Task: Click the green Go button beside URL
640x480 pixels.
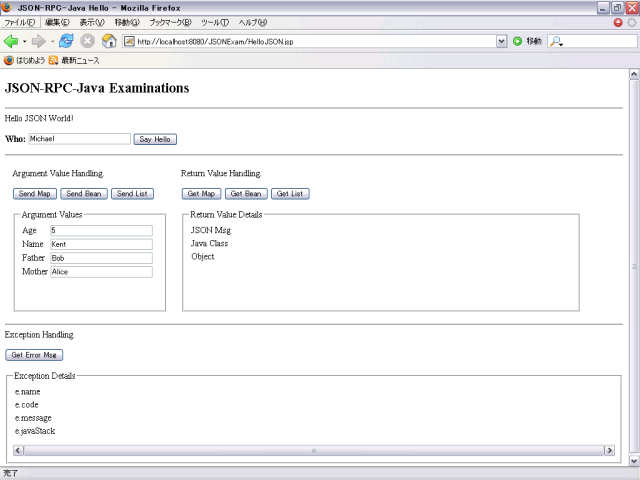Action: 517,41
